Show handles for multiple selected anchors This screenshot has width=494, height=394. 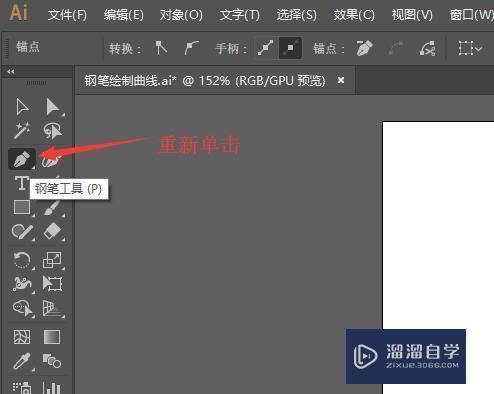pyautogui.click(x=265, y=49)
